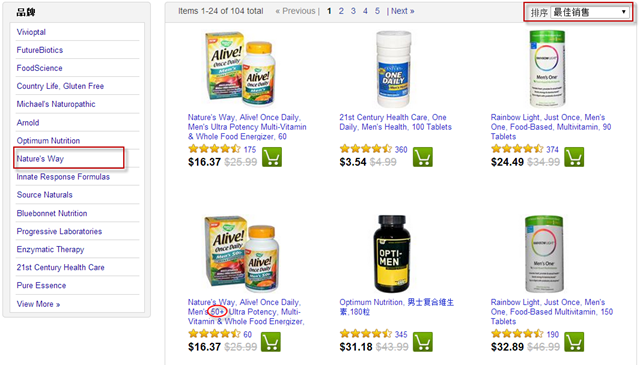Add Alive Men's 50+ to cart

pos(271,342)
